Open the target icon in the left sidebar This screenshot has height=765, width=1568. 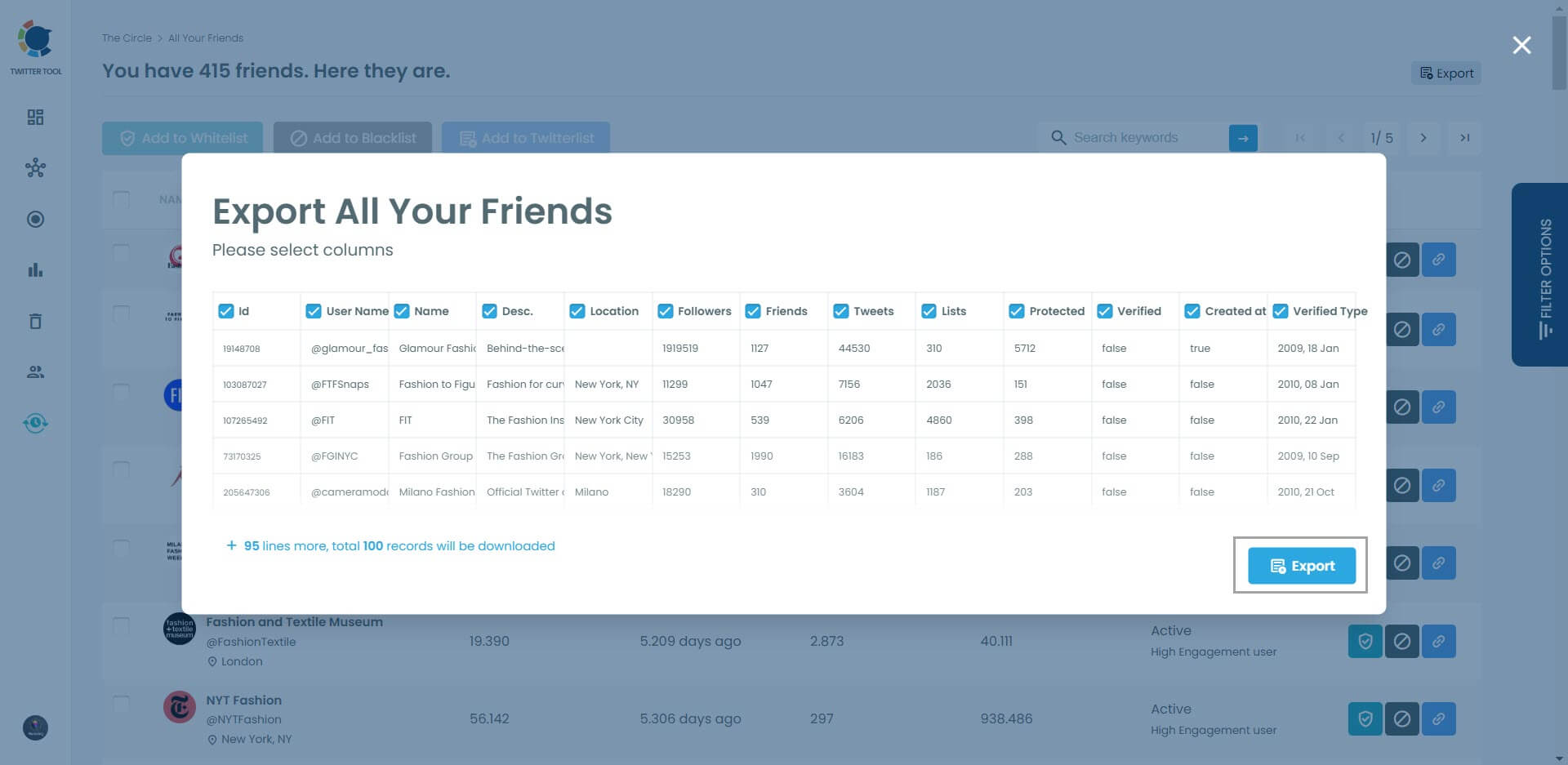[35, 219]
